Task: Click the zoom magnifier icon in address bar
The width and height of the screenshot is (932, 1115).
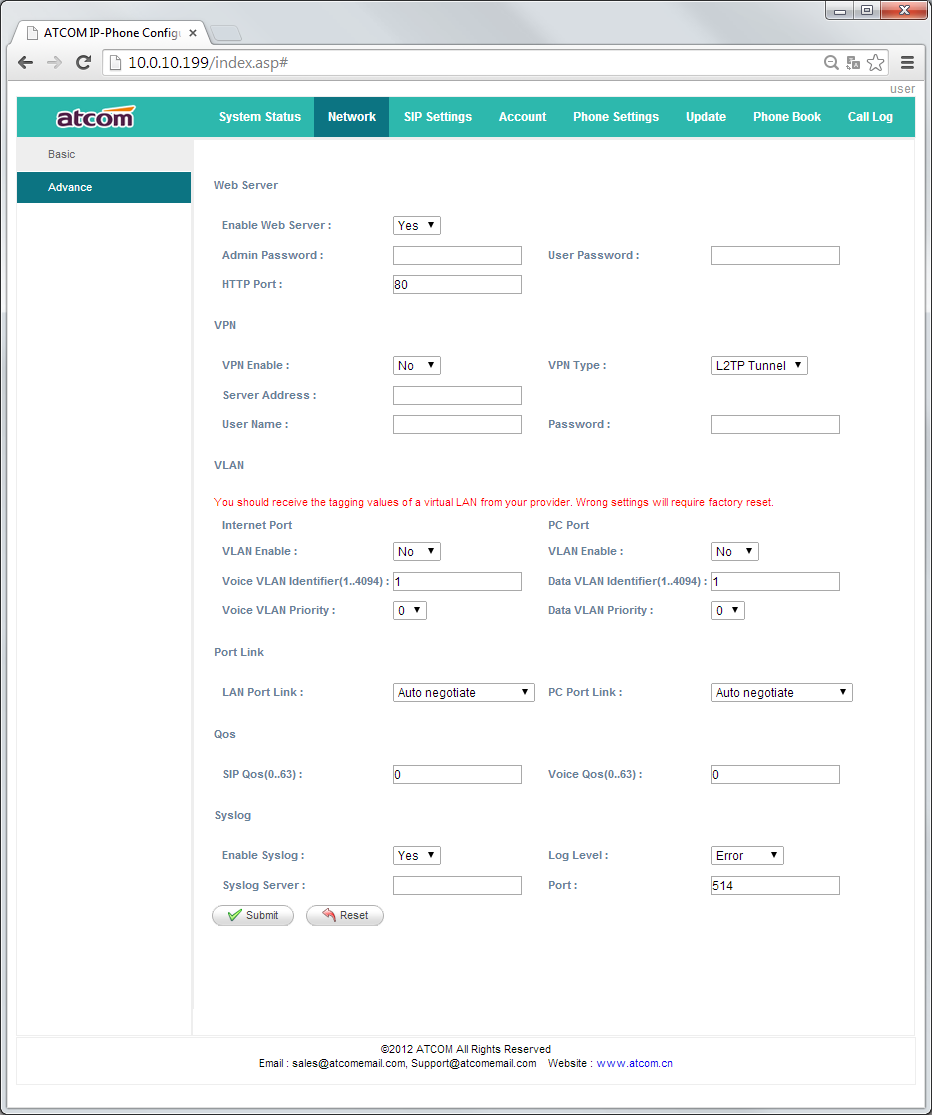Action: [831, 63]
